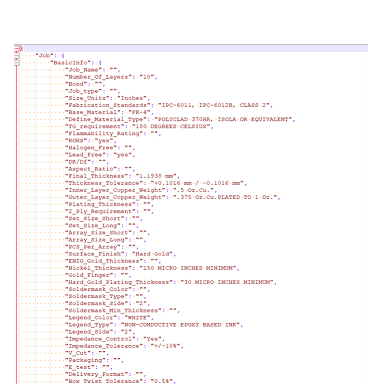Click the "POLYCLAD 370HR, ISOLA OR EQUIVALENT" value
Screen dimensions: 368x384
pos(223,119)
